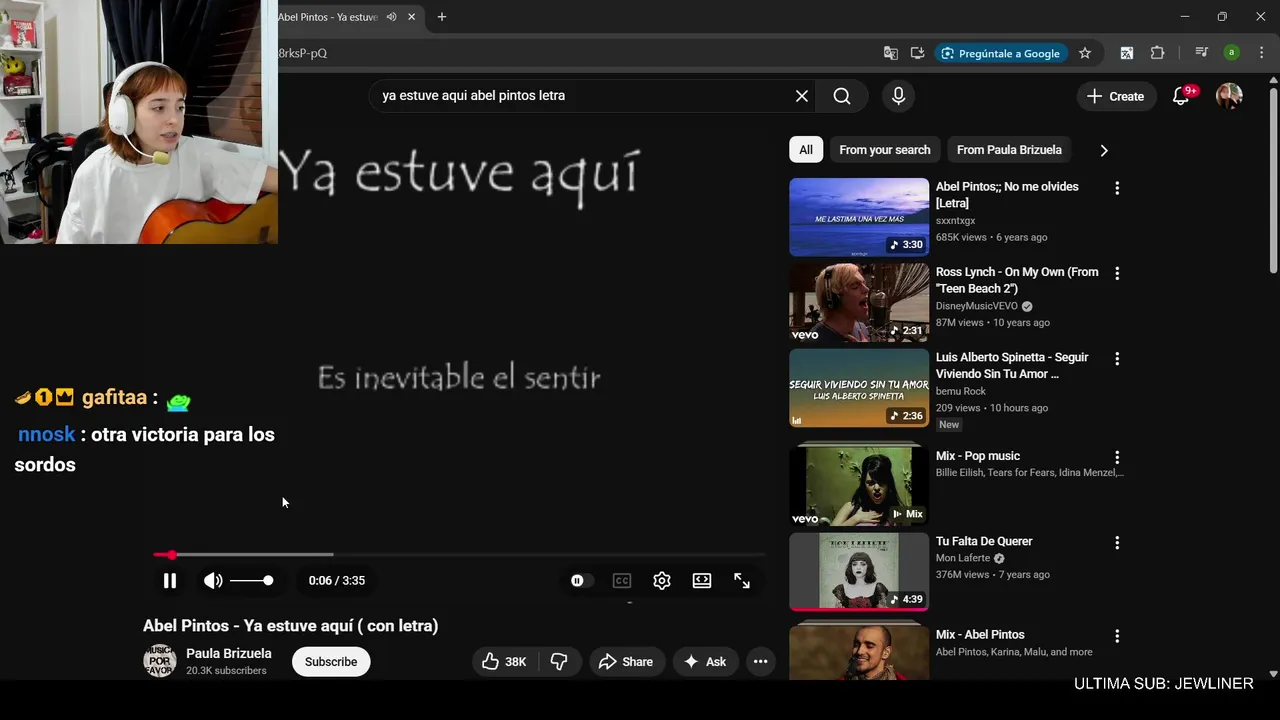1280x720 pixels.
Task: Adjust the player volume slider
Action: [x=251, y=580]
